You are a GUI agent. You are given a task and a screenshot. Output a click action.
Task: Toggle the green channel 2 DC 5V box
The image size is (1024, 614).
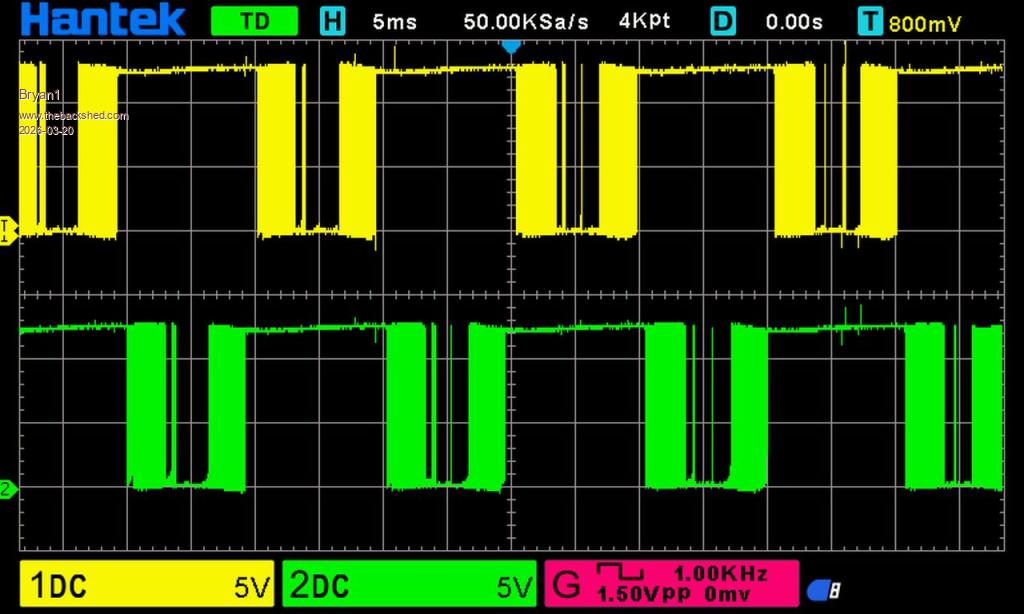[x=409, y=585]
